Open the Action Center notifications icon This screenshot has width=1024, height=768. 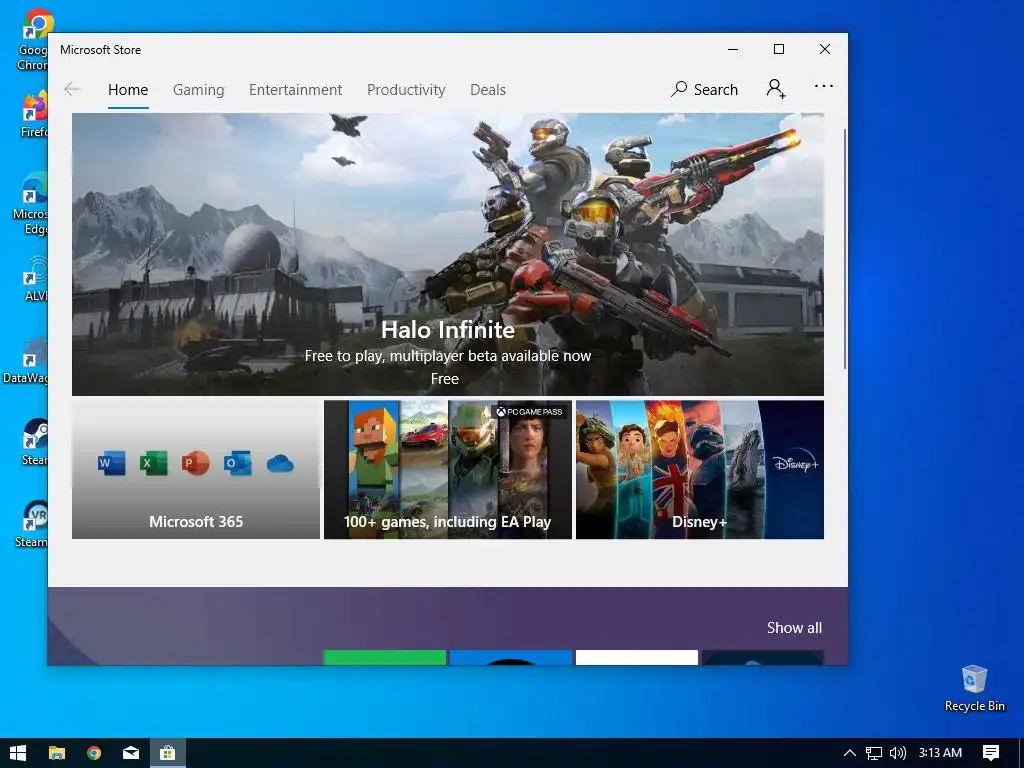(991, 753)
